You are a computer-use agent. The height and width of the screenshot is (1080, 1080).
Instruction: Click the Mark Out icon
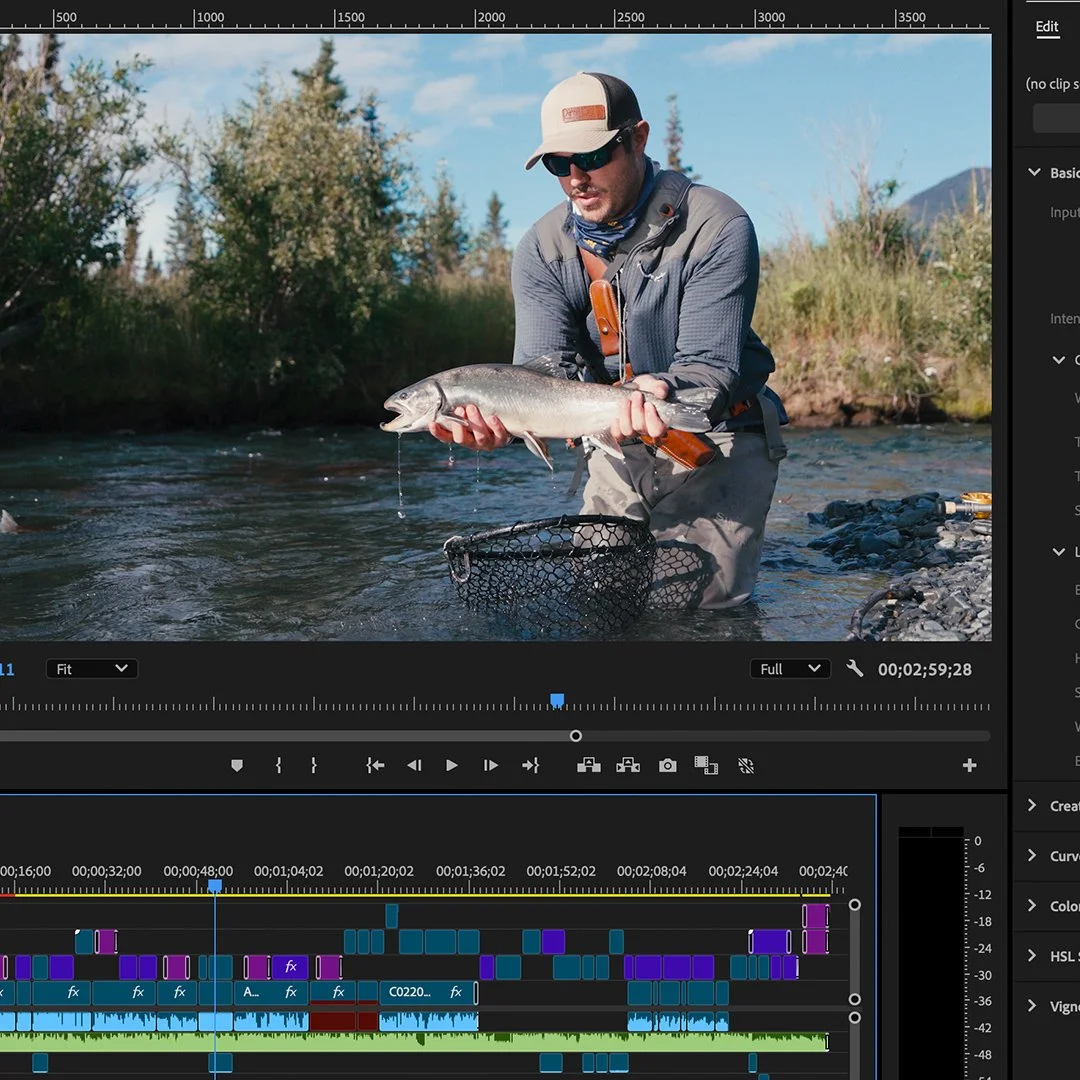(x=313, y=765)
